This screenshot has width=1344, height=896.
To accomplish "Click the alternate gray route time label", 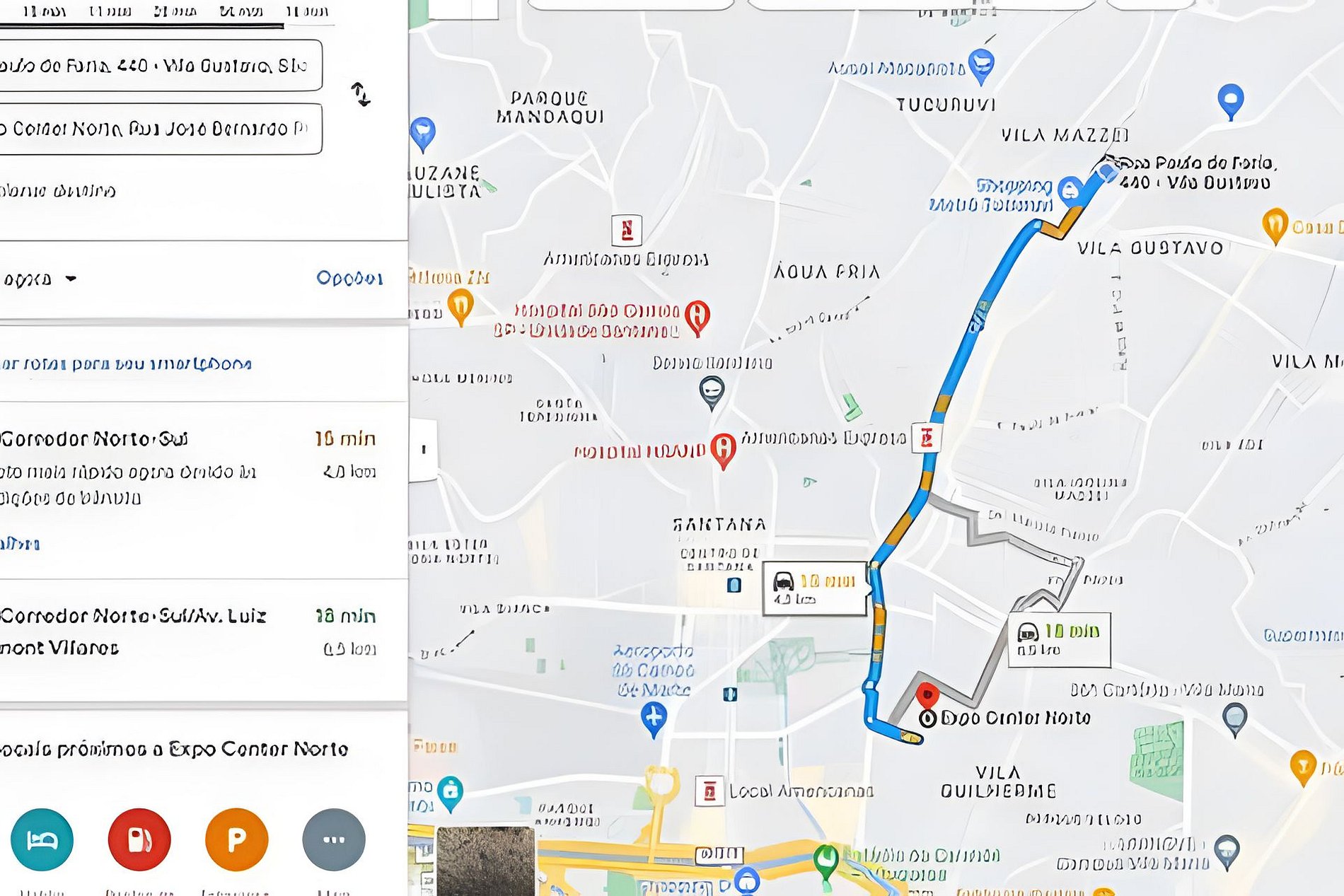I will tap(1059, 640).
